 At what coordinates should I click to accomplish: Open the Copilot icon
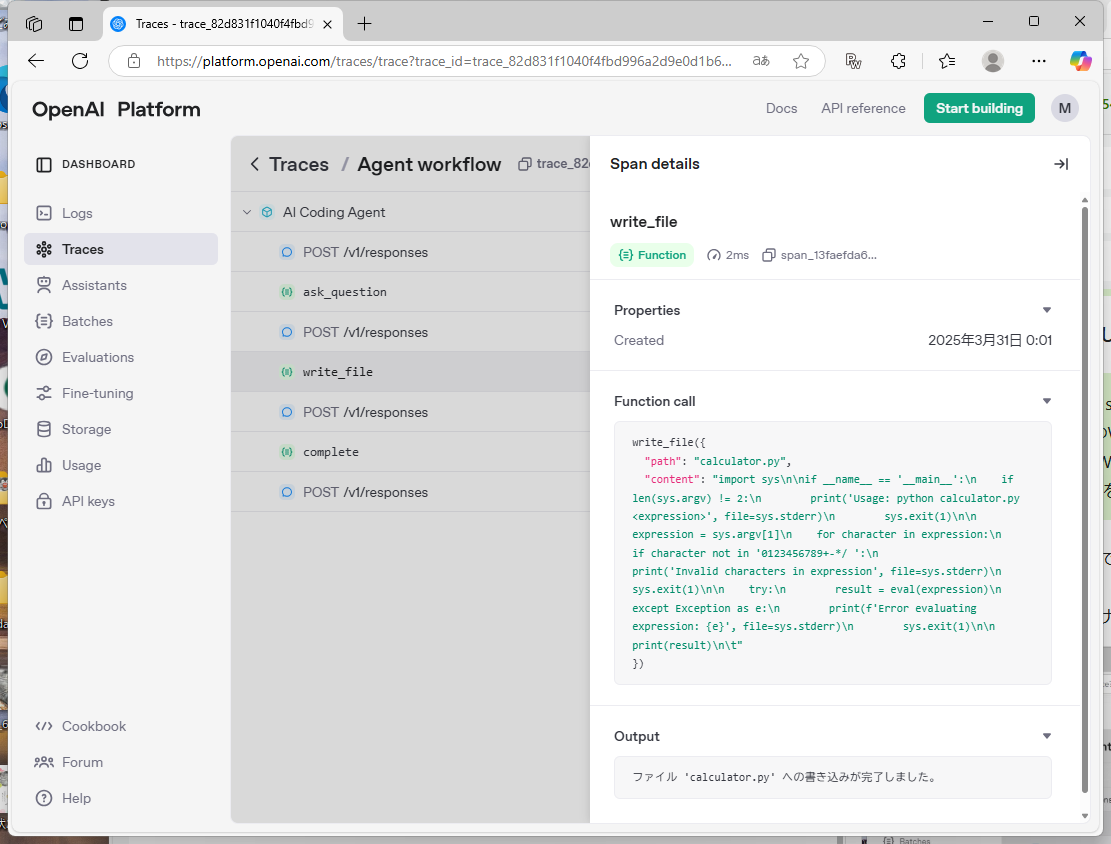coord(1081,61)
